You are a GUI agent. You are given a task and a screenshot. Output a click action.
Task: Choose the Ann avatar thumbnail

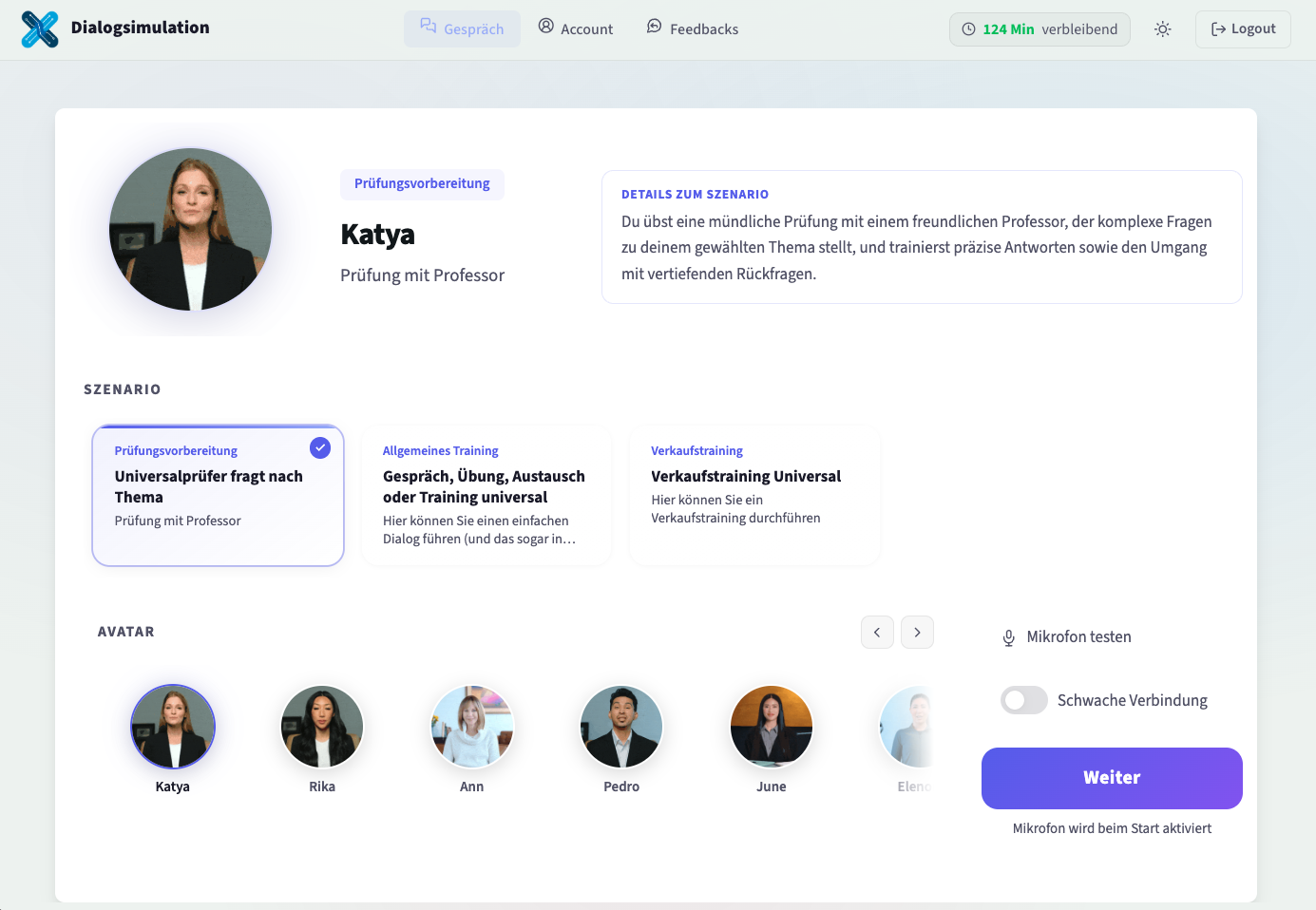(472, 727)
